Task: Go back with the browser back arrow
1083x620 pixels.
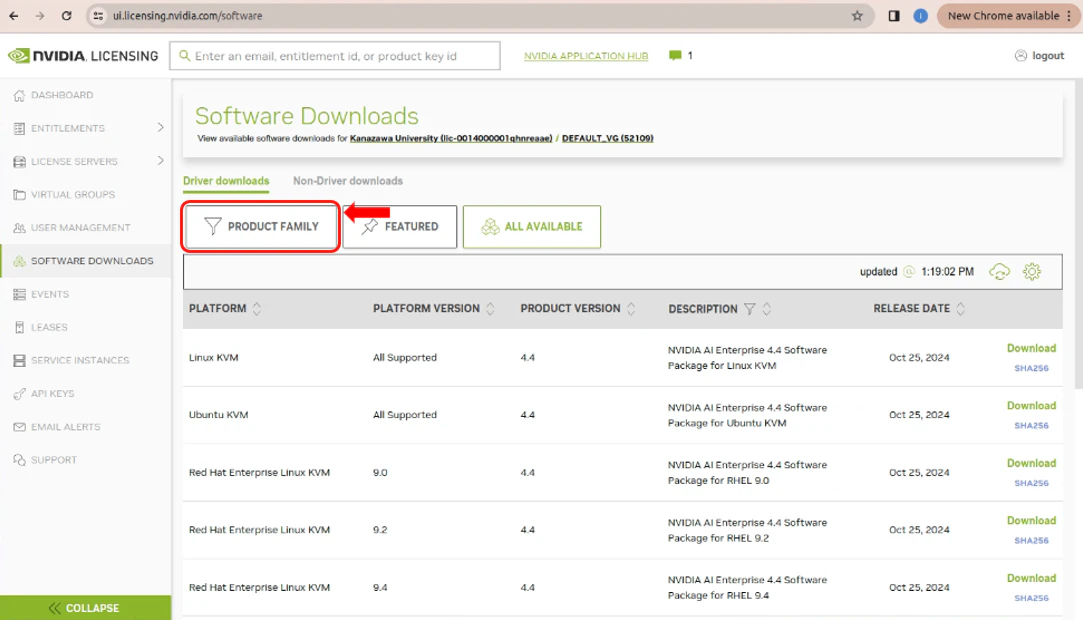Action: 14,15
